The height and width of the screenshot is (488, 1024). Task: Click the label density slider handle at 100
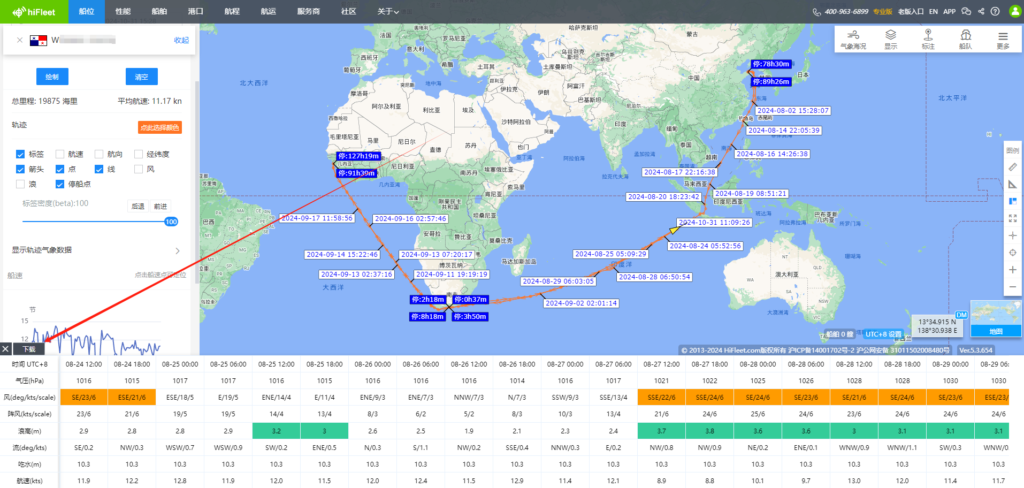click(171, 221)
